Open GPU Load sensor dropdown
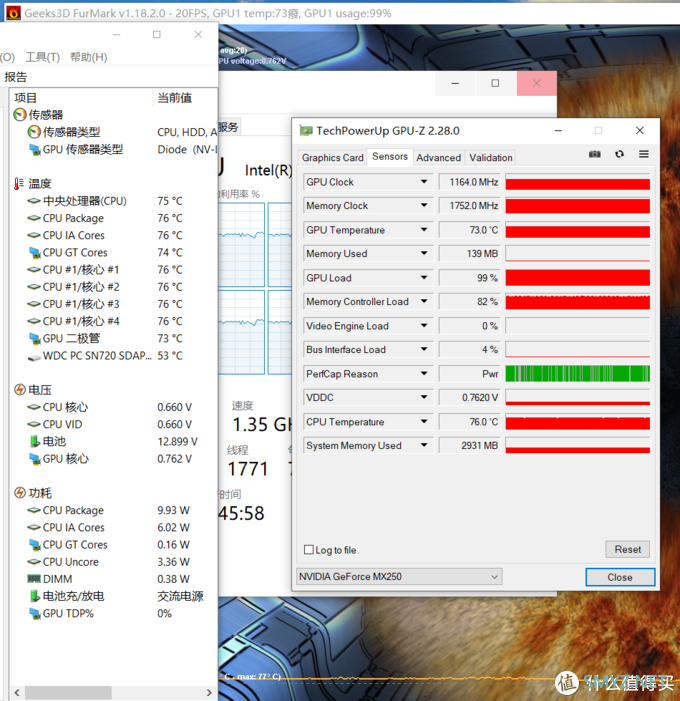 pos(424,277)
